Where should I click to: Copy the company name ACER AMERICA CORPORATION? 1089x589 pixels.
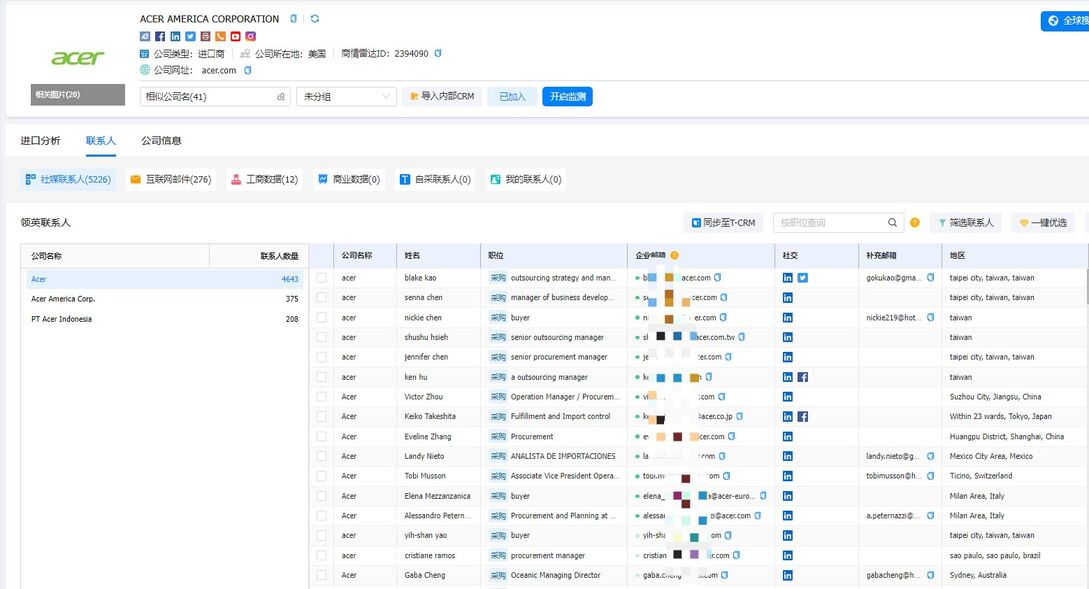click(293, 19)
